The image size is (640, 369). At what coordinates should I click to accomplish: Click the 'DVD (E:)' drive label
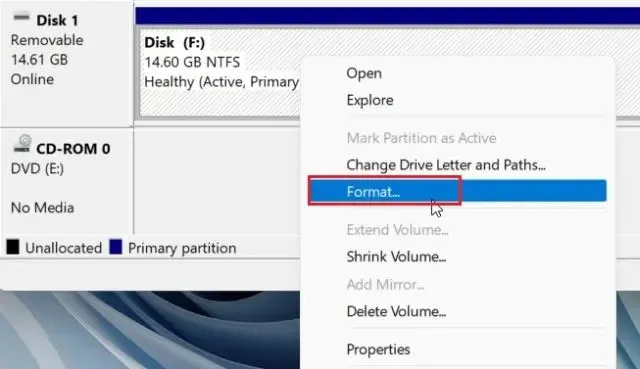[x=37, y=169]
